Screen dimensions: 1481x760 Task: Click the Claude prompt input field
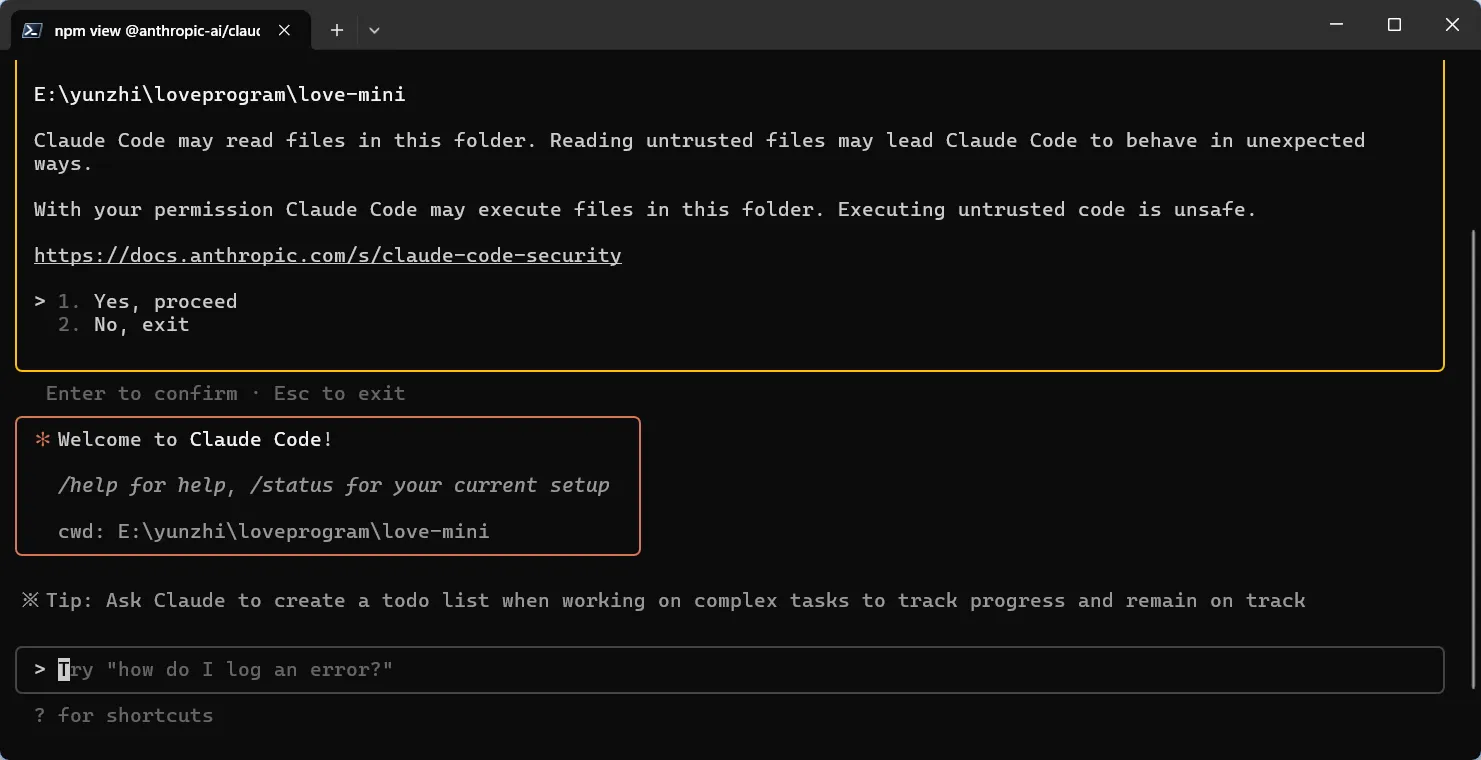(700, 669)
